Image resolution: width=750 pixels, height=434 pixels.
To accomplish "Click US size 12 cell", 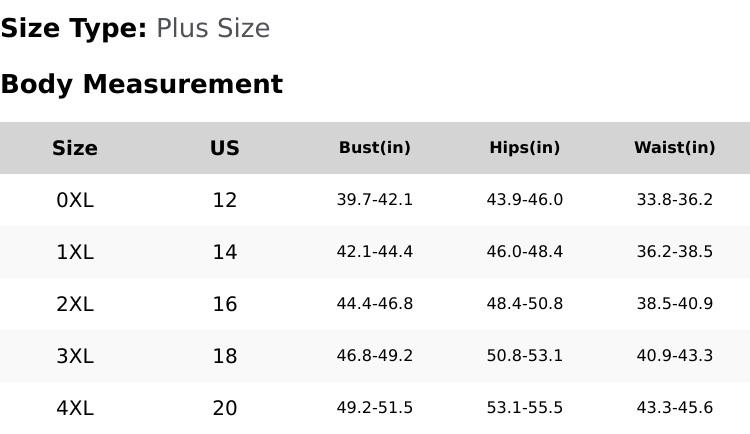I will pos(225,200).
